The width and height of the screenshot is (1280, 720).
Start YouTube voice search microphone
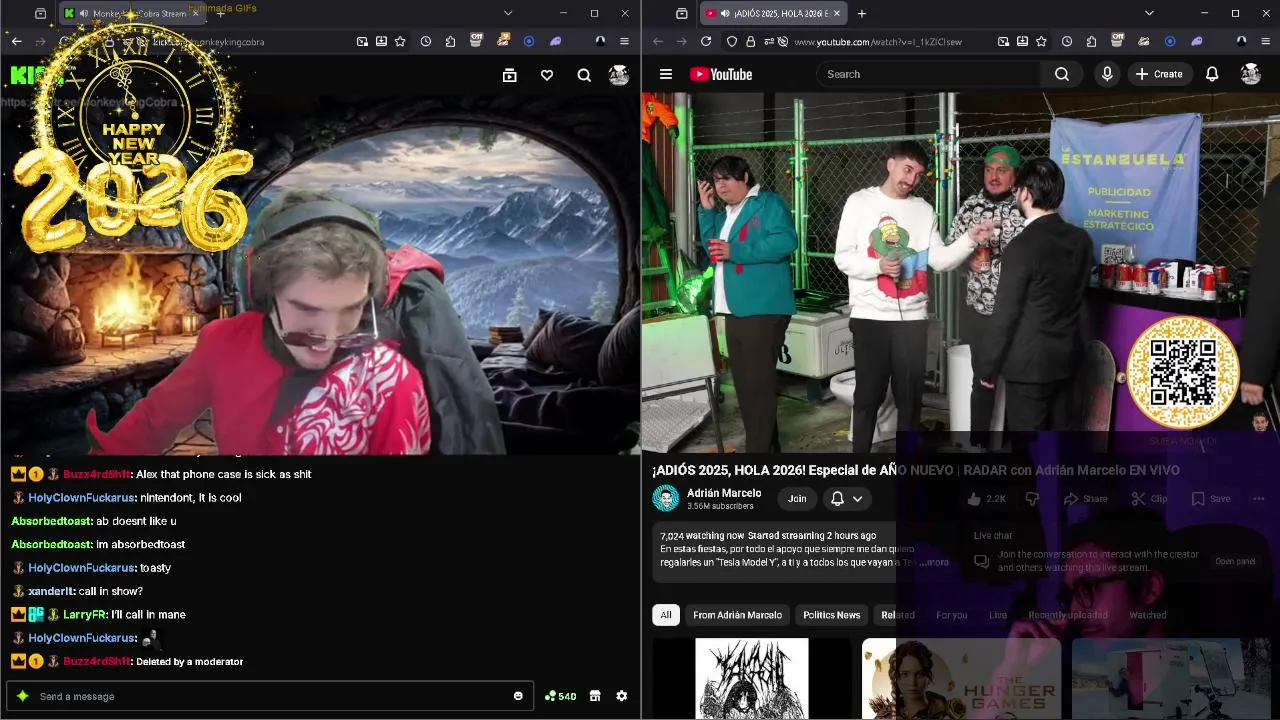click(x=1107, y=74)
